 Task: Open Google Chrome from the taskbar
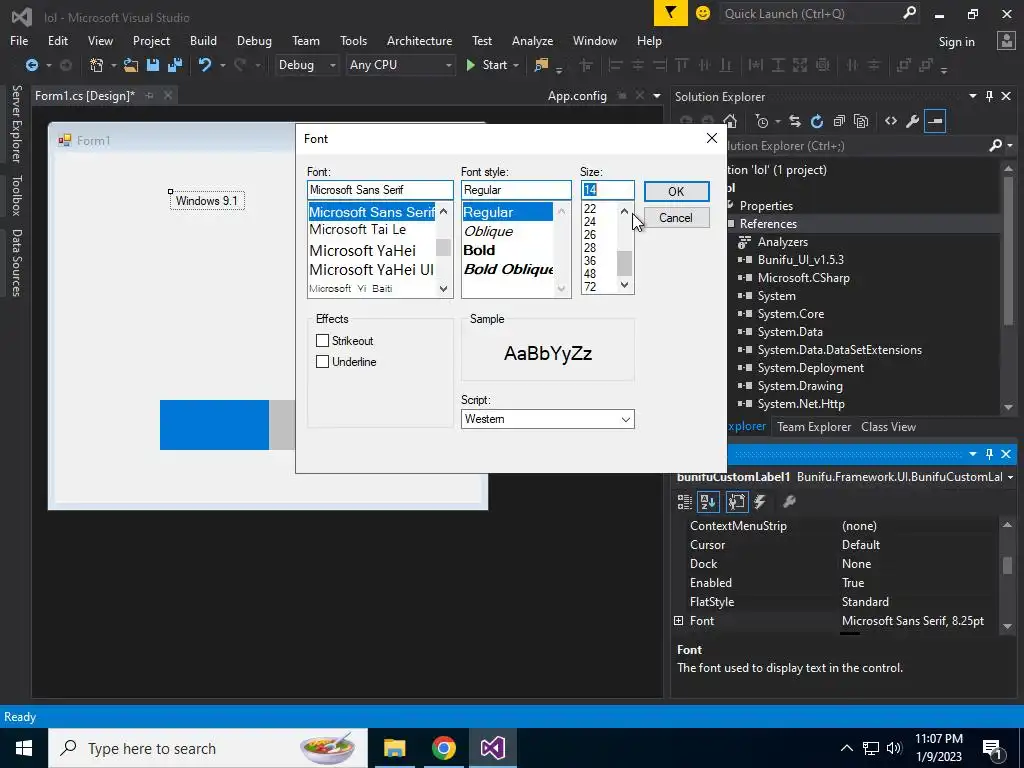[443, 748]
